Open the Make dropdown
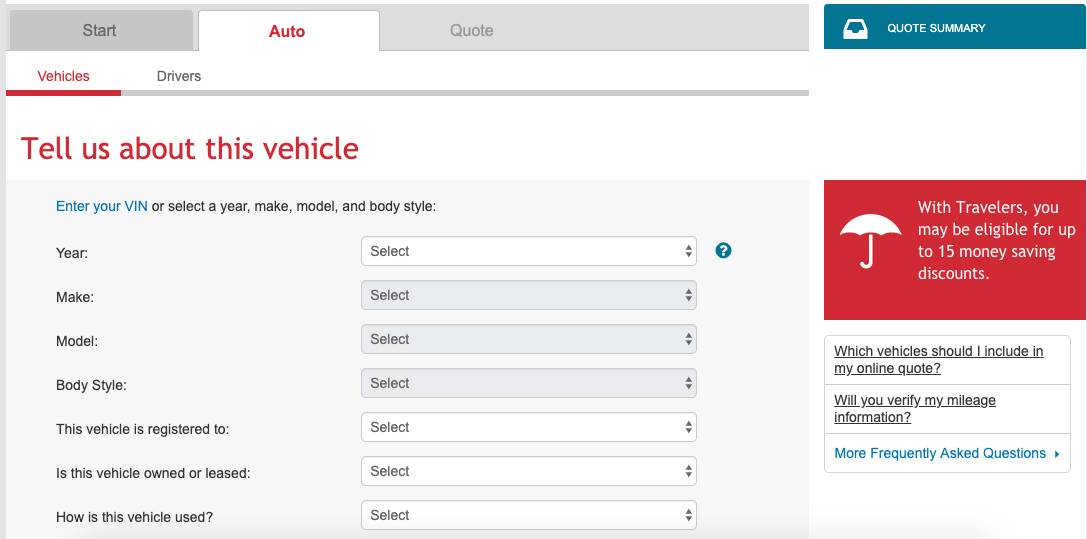The height and width of the screenshot is (539, 1087). [x=528, y=295]
